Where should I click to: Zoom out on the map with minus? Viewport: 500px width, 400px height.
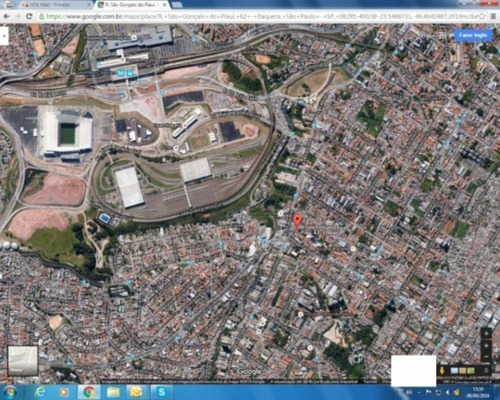[486, 357]
